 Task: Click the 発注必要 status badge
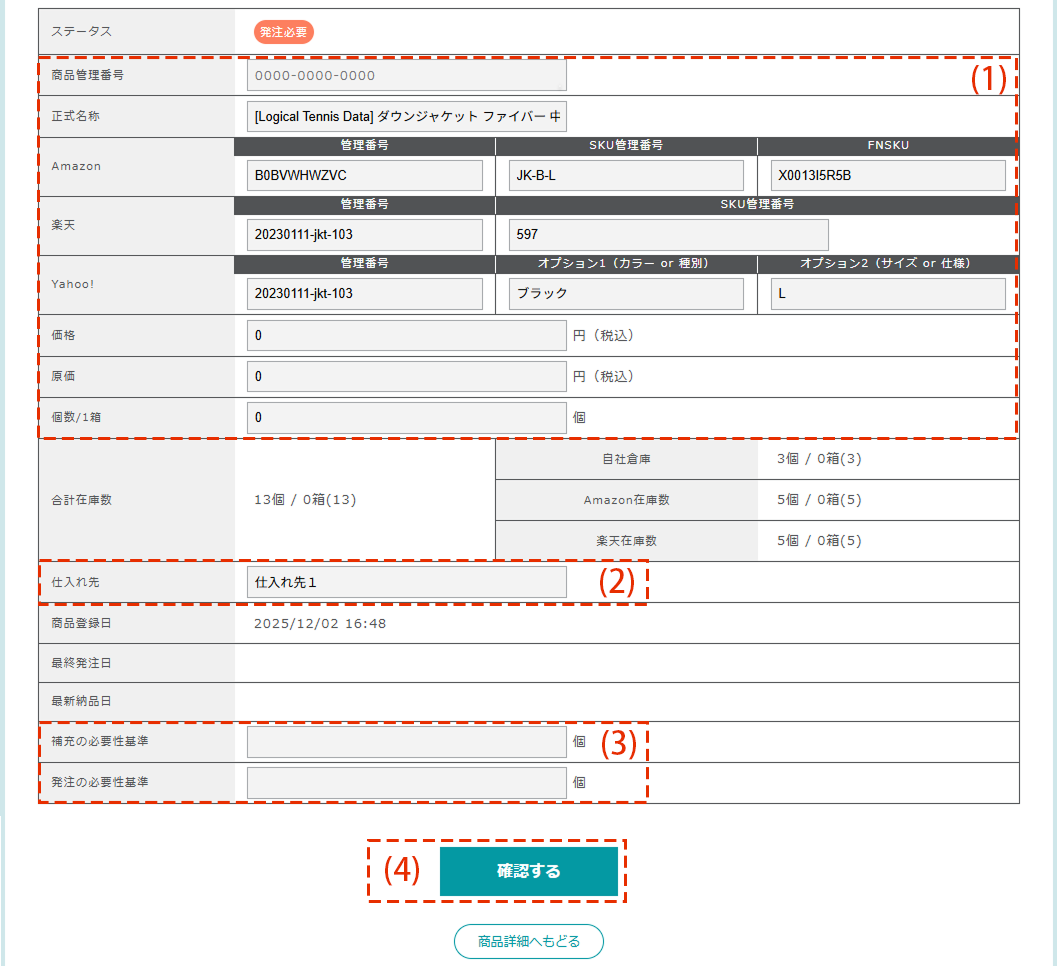click(x=284, y=32)
